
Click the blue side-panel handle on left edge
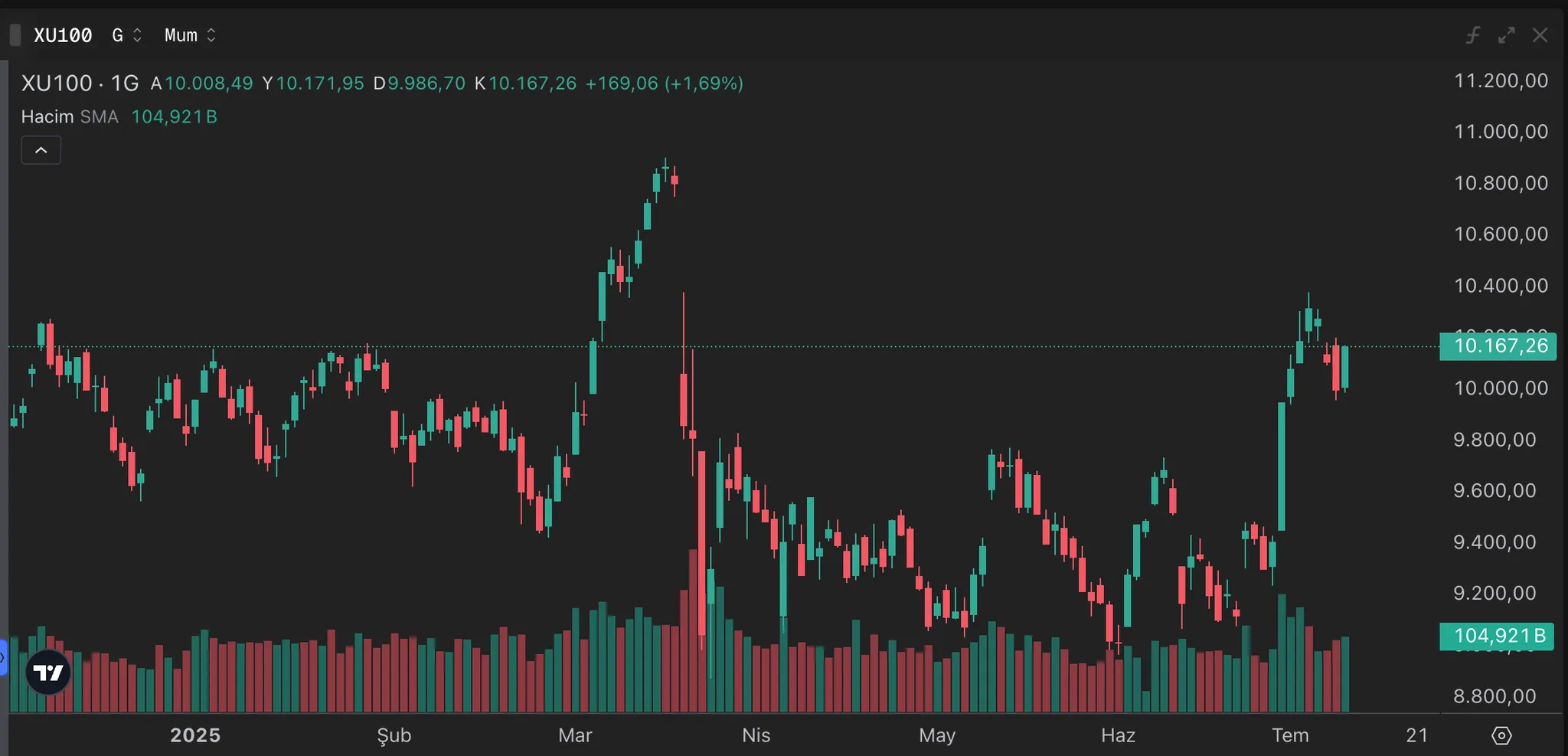pyautogui.click(x=3, y=657)
